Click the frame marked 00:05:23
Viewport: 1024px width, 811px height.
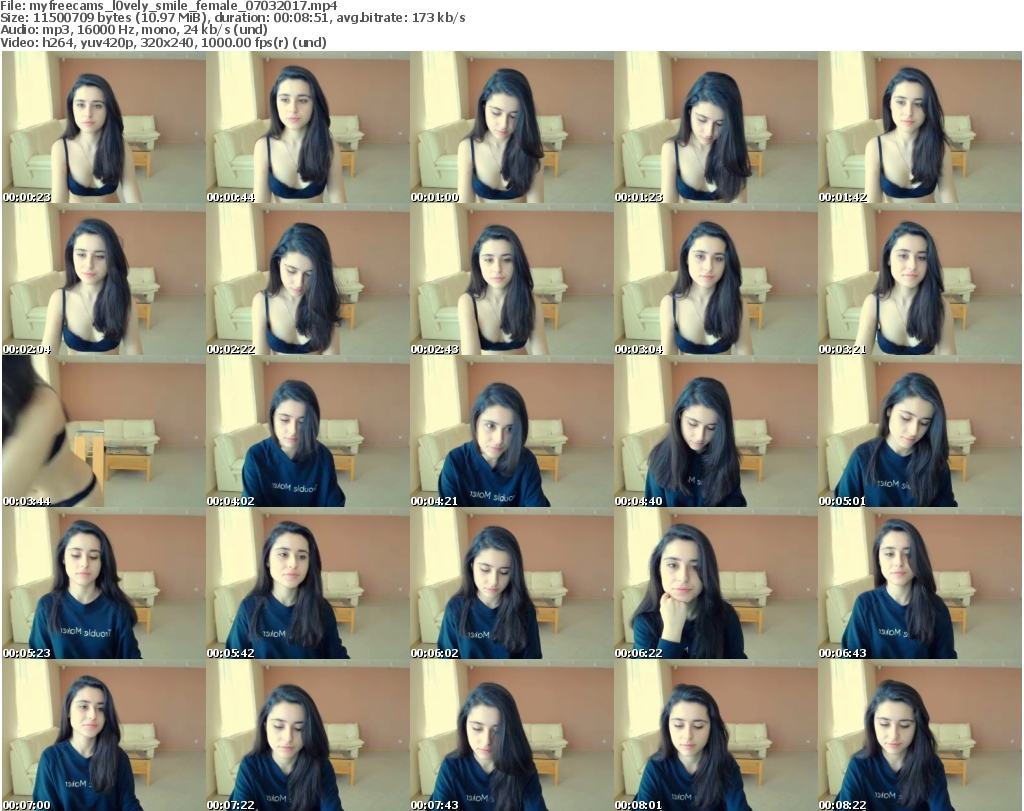tap(104, 583)
